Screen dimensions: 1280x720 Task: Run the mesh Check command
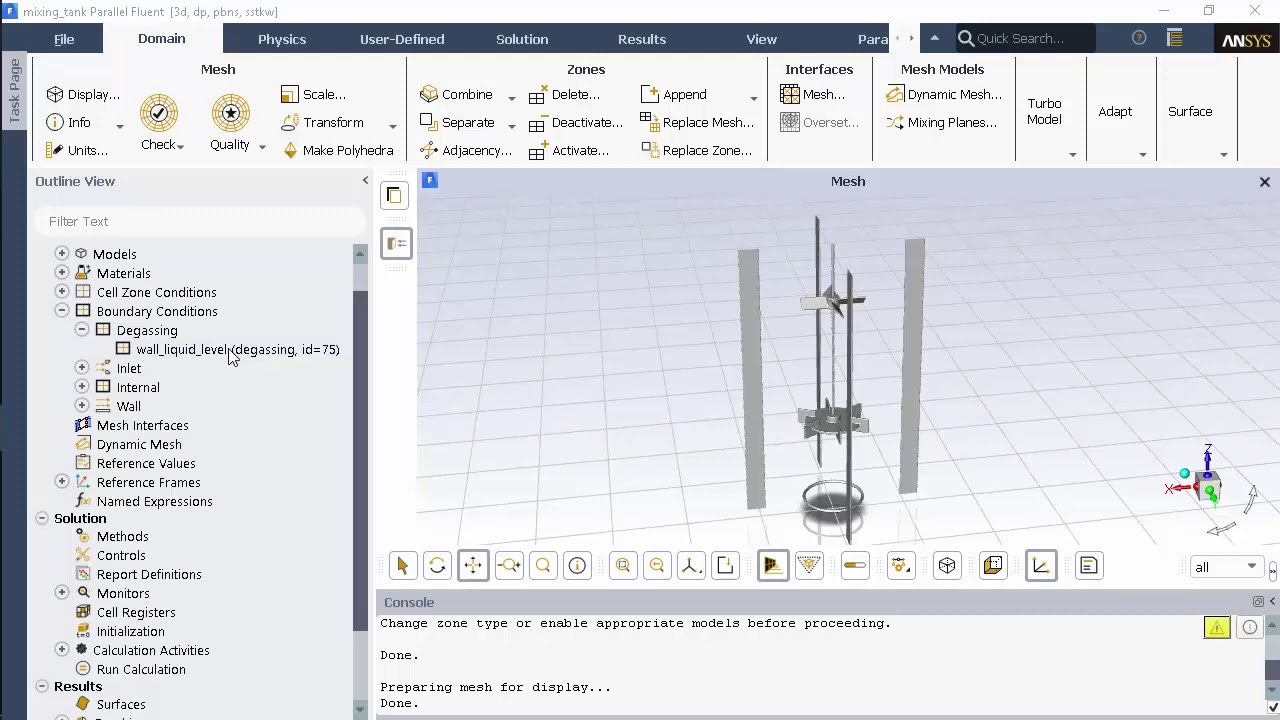point(159,122)
